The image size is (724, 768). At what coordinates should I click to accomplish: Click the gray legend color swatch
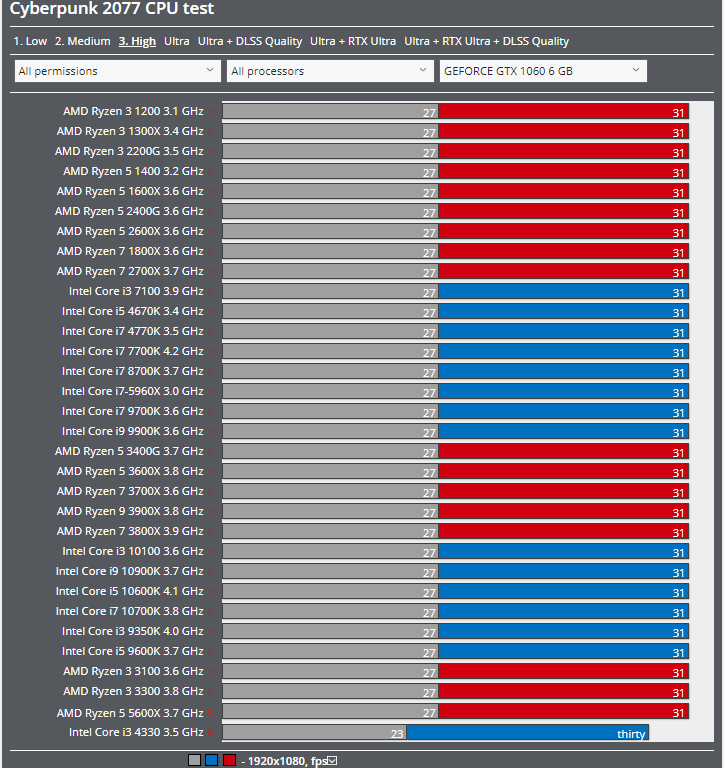[x=194, y=760]
